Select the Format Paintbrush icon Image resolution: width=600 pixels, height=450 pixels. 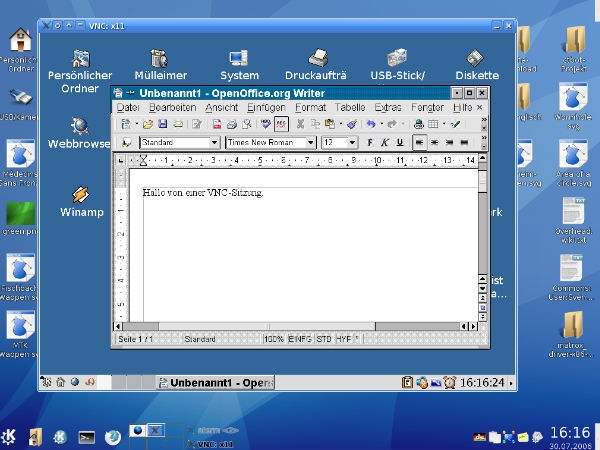(x=352, y=124)
